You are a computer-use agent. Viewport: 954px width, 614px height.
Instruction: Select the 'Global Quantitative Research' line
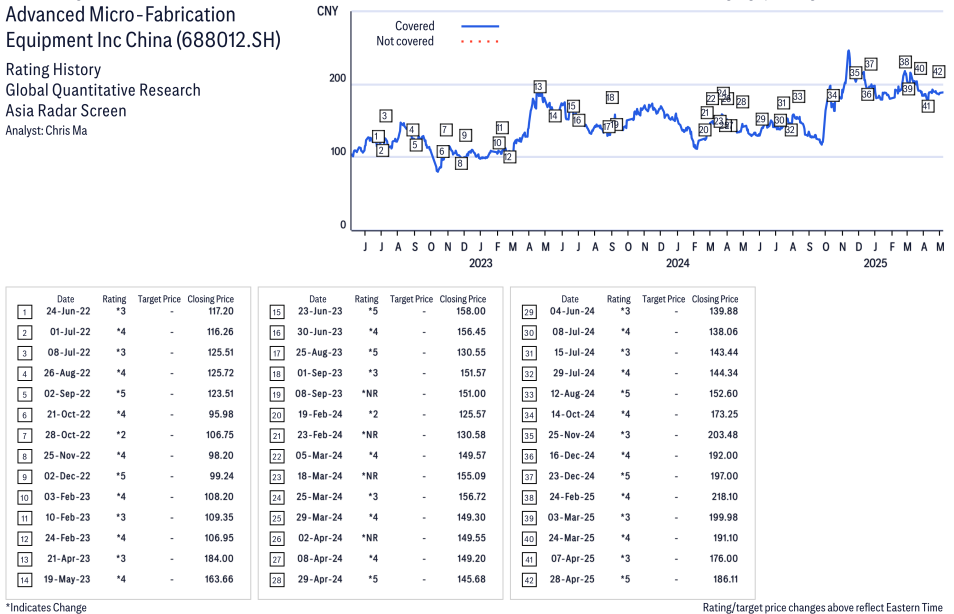(103, 90)
